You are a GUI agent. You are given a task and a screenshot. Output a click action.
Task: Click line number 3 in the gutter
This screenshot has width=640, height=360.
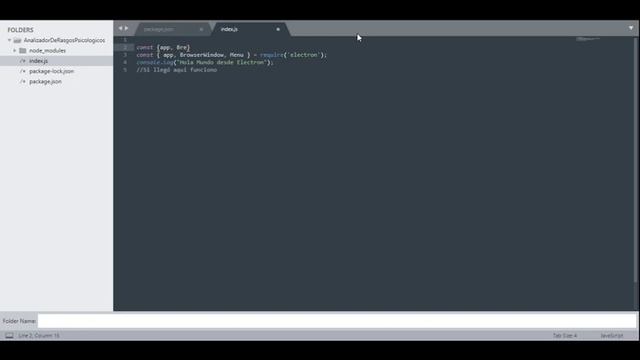pos(125,55)
